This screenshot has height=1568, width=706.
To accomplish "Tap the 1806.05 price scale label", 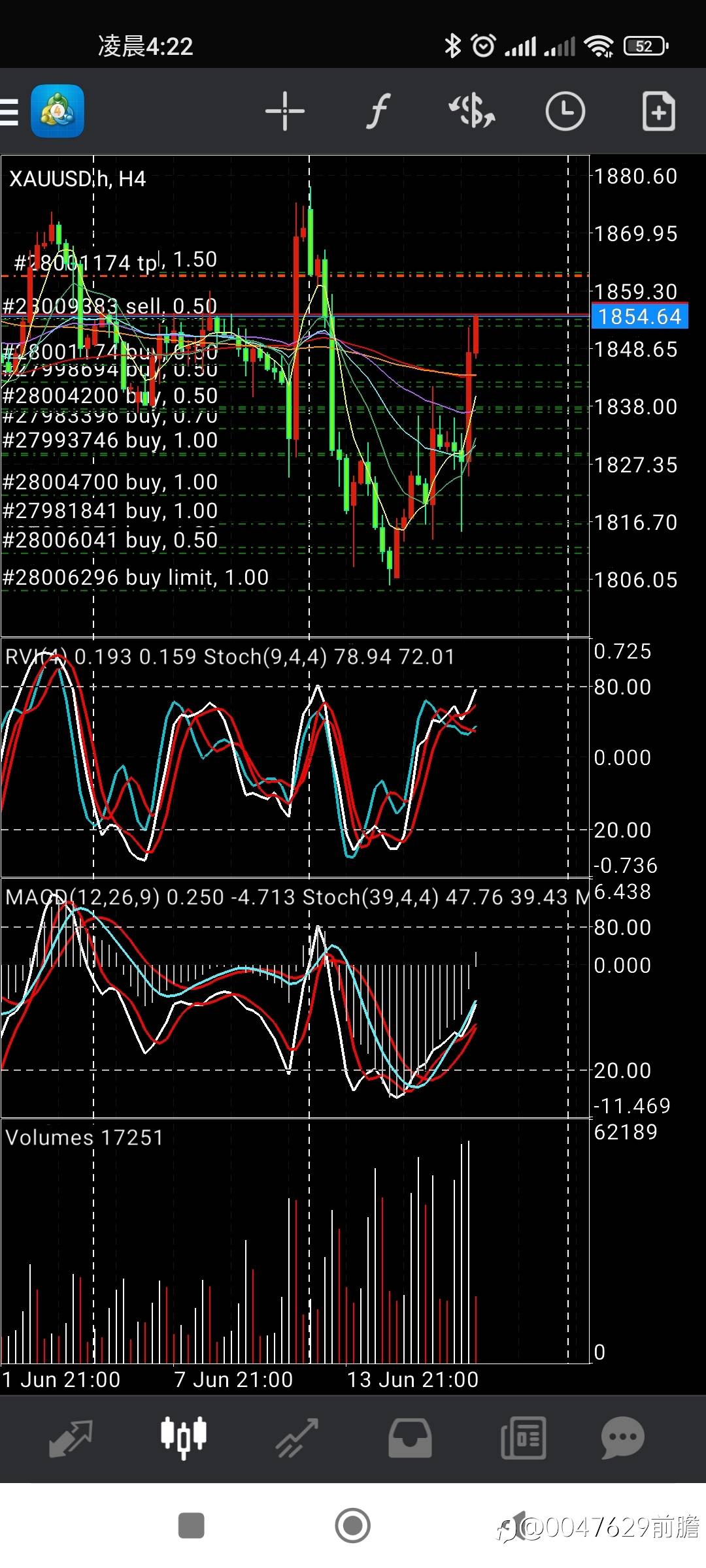I will [635, 580].
